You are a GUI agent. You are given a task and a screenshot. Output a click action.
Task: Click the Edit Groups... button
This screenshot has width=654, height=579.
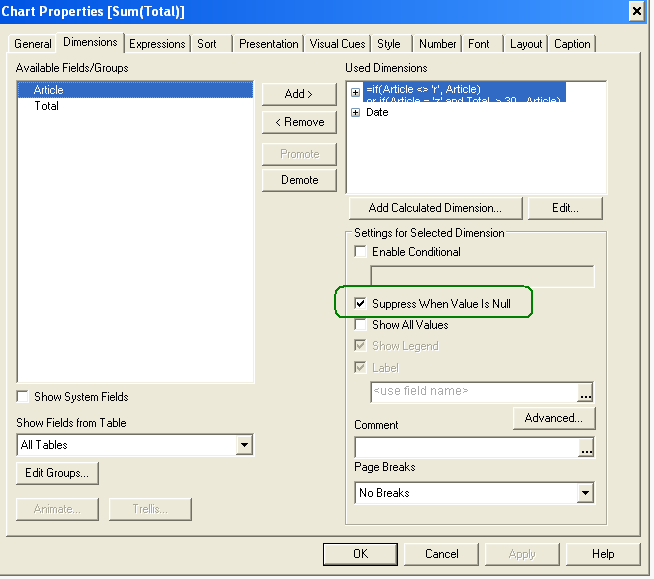57,473
